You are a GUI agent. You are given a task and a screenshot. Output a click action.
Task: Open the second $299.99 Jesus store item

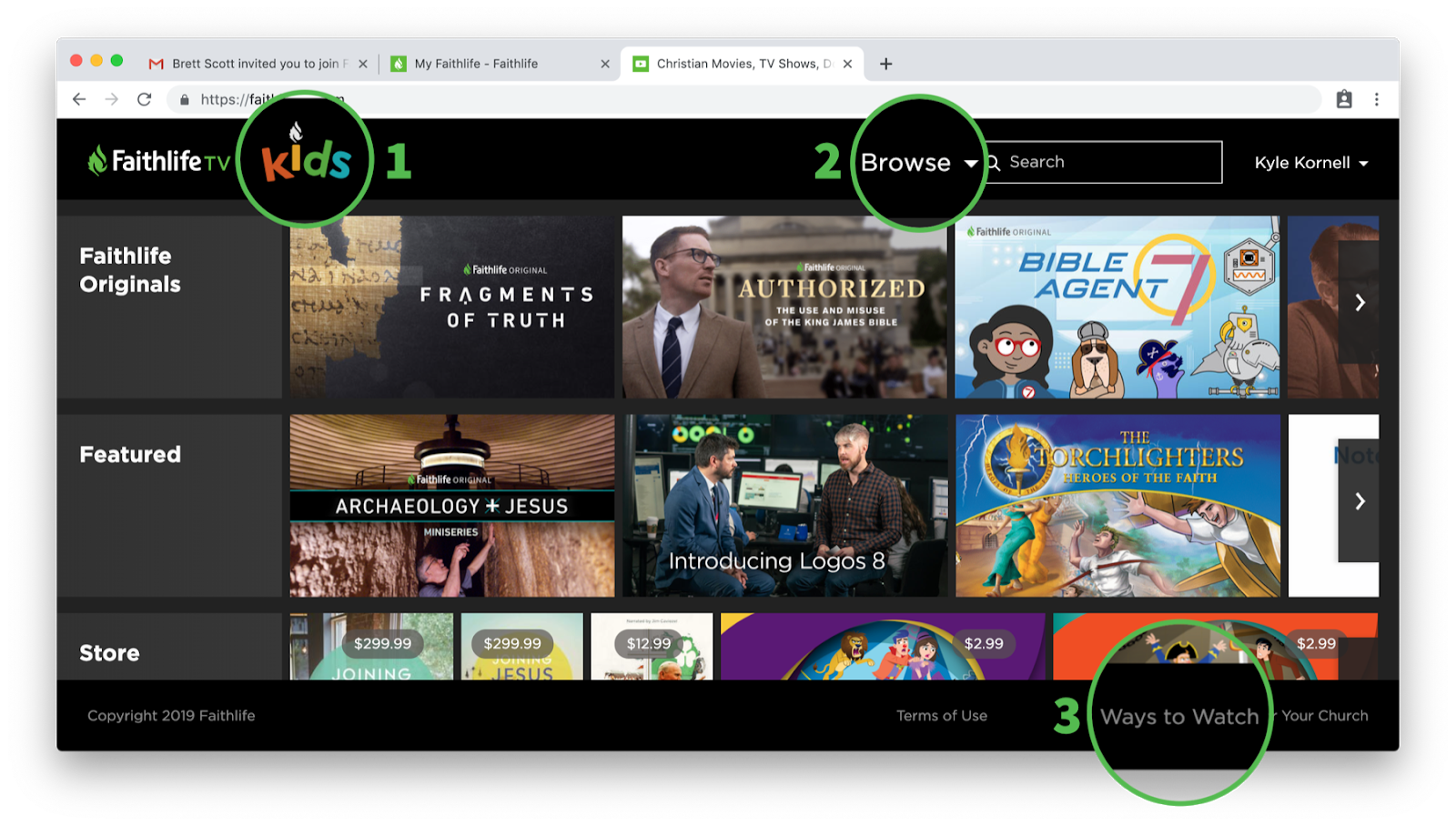[x=522, y=646]
